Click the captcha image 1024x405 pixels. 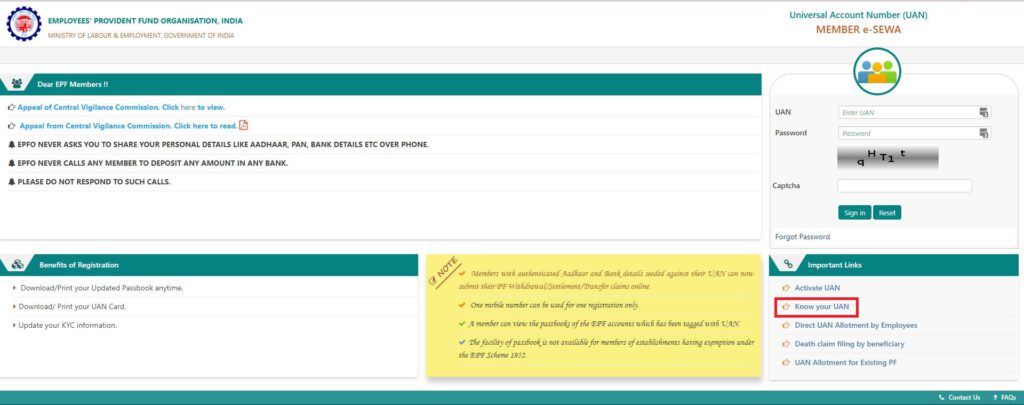tap(887, 157)
